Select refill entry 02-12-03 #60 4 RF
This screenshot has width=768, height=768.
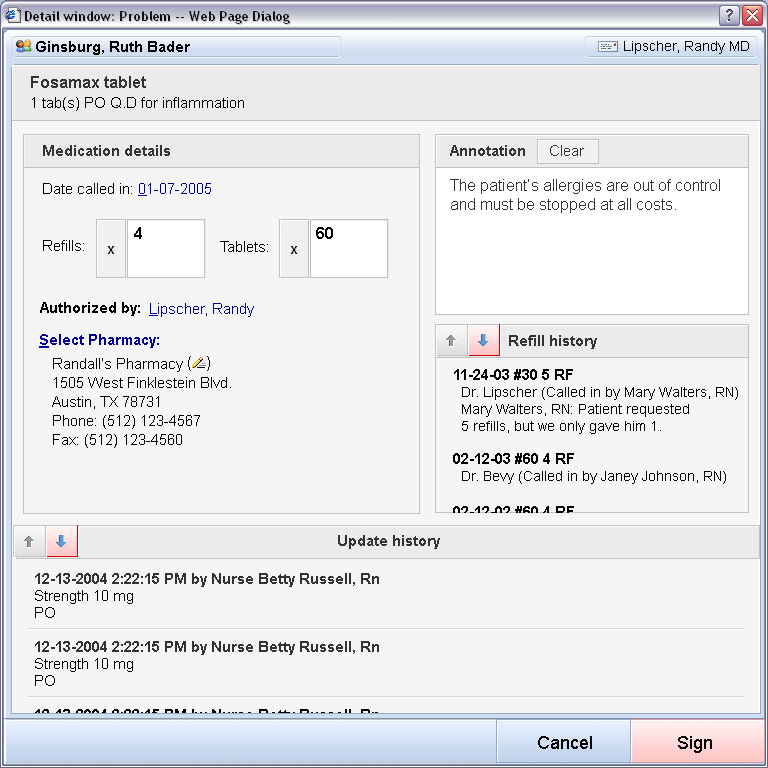[x=513, y=458]
